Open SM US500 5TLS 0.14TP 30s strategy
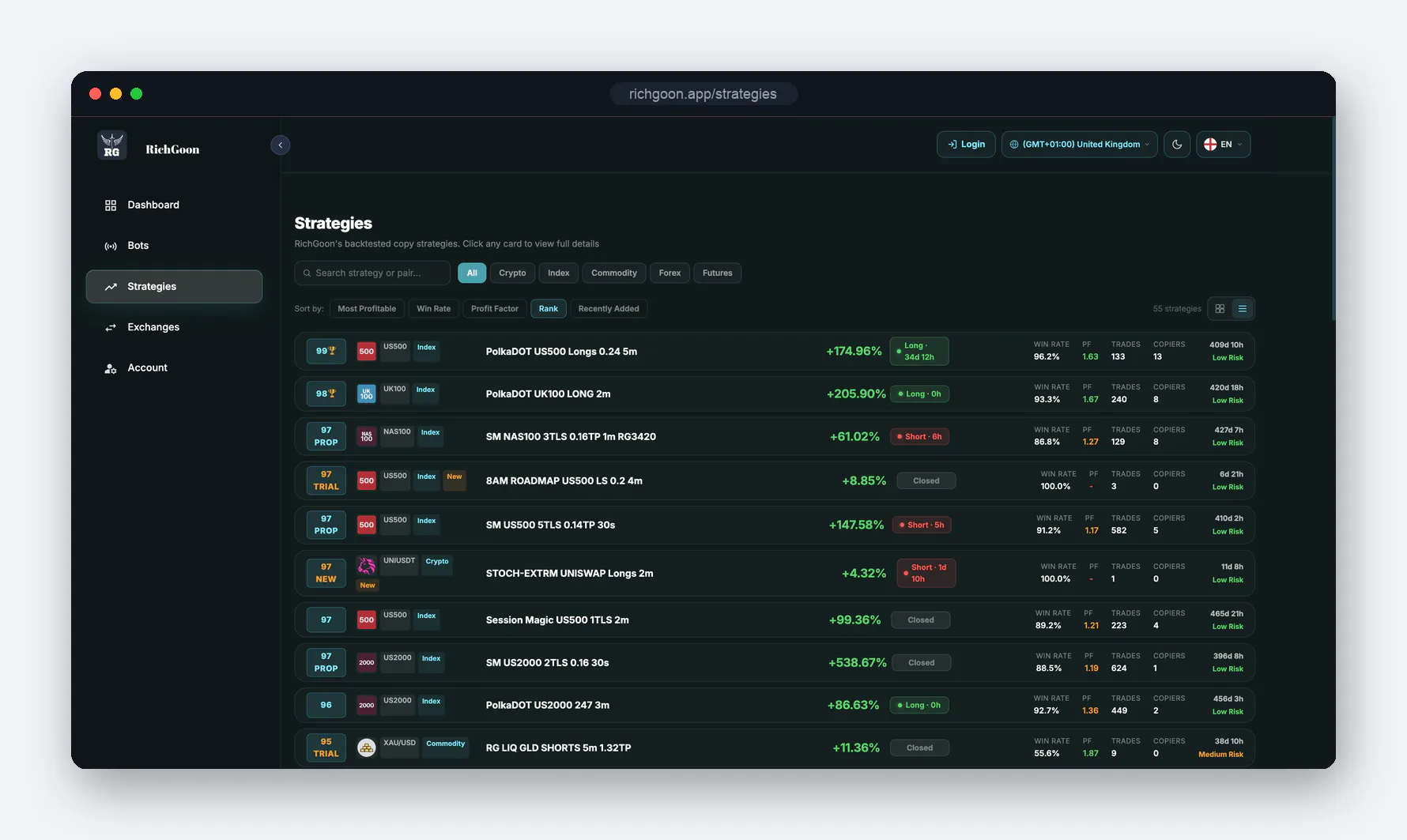The height and width of the screenshot is (840, 1407). 775,525
